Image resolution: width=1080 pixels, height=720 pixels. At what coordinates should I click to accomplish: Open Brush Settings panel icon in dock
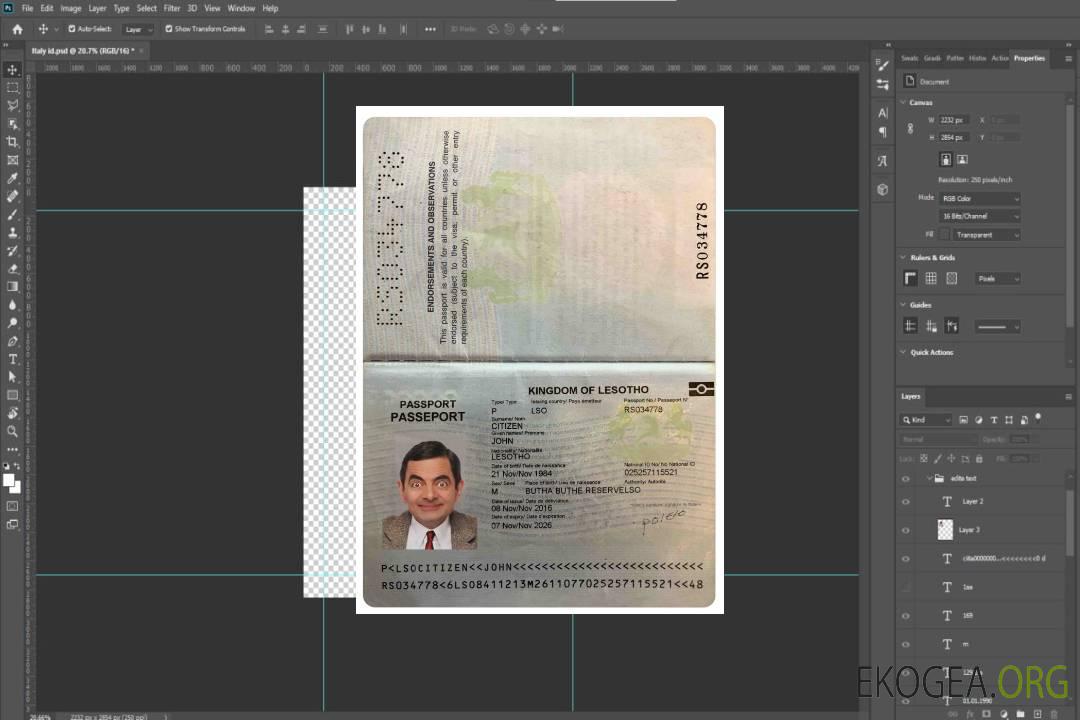[882, 65]
